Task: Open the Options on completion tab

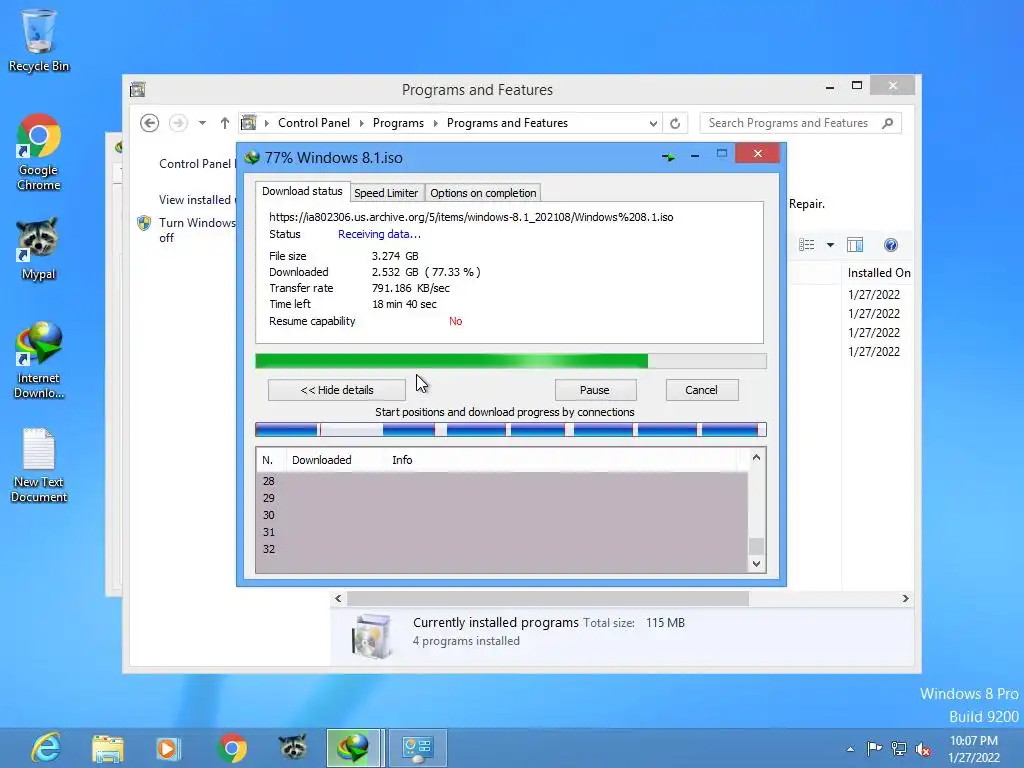Action: [483, 193]
